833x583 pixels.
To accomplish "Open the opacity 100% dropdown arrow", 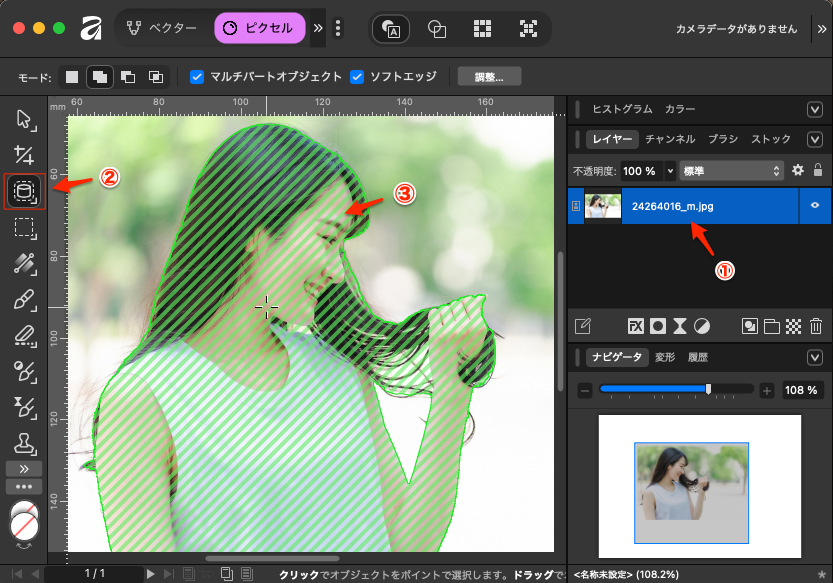I will (670, 170).
